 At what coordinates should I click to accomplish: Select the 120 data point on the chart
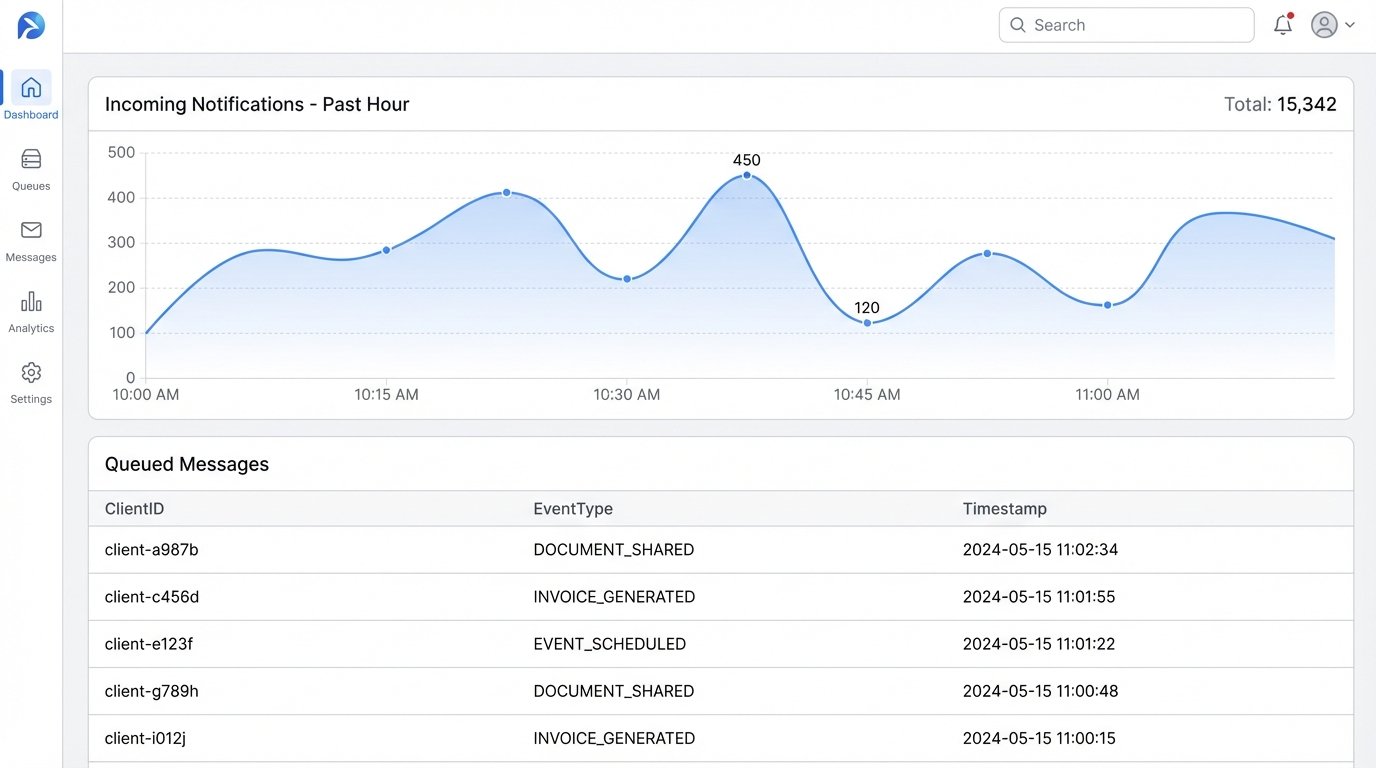pyautogui.click(x=866, y=323)
